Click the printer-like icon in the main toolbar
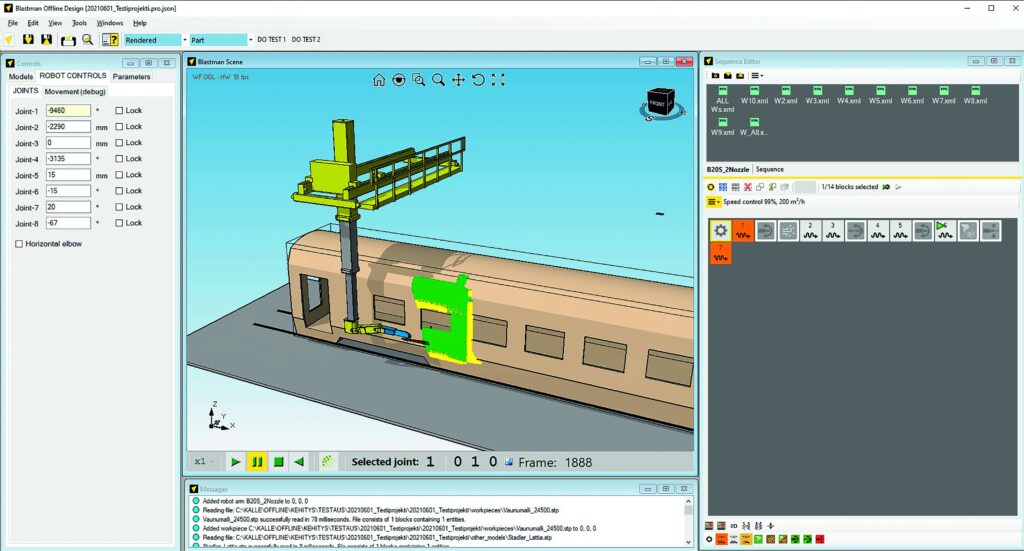 coord(68,40)
